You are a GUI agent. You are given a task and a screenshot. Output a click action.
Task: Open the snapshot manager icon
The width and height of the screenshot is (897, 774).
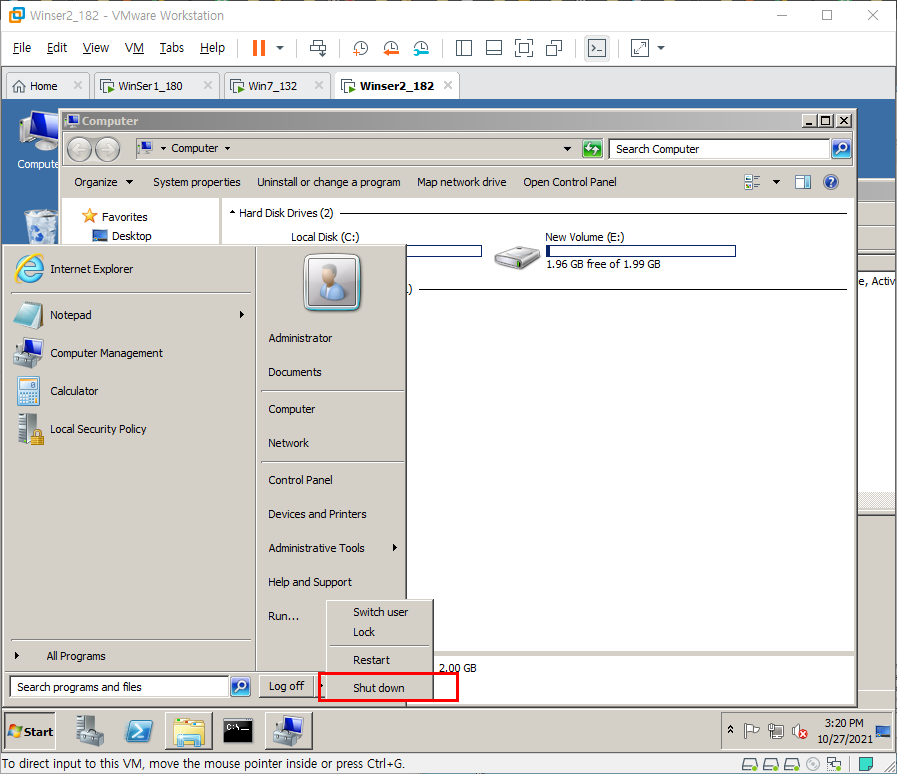tap(421, 48)
